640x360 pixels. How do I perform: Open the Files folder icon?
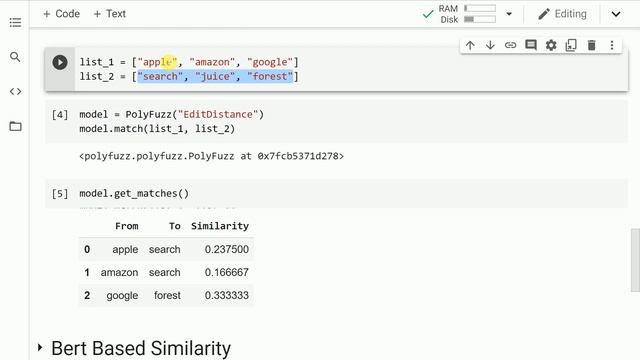point(15,126)
